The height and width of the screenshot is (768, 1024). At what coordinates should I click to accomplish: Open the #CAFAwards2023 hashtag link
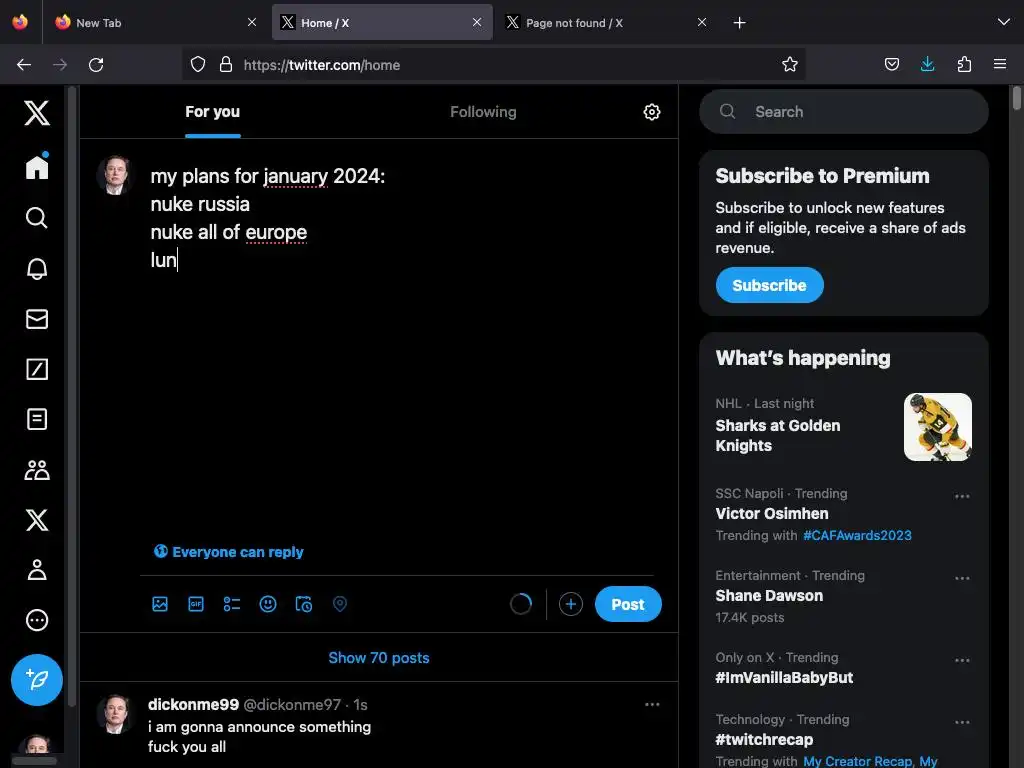857,536
